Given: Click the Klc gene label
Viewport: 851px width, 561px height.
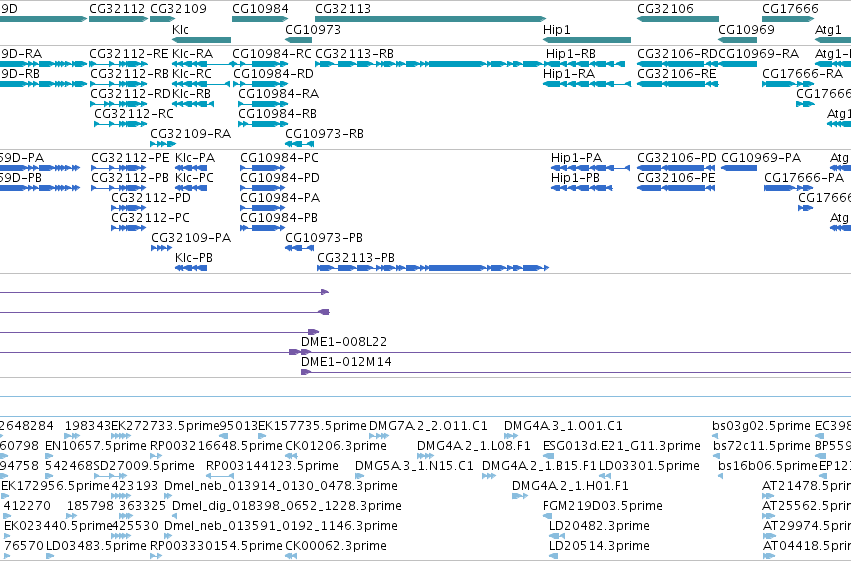Looking at the screenshot, I should click(x=180, y=29).
